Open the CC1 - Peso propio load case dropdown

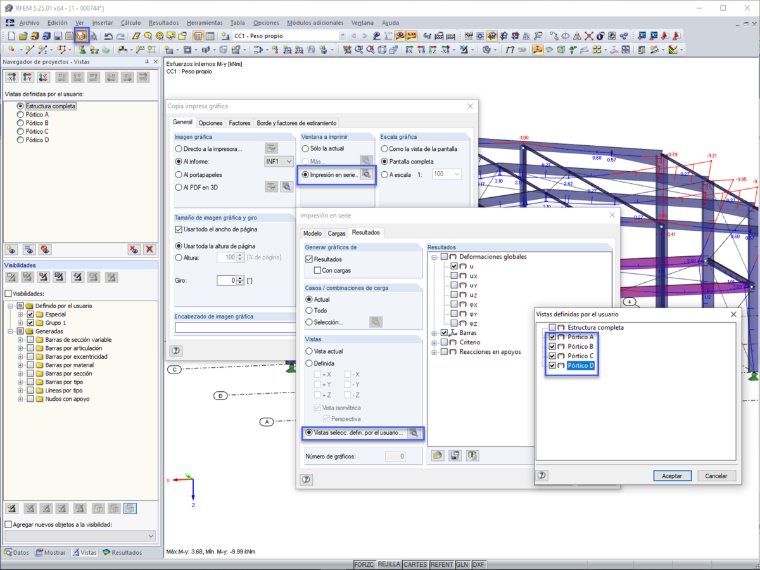[342, 36]
